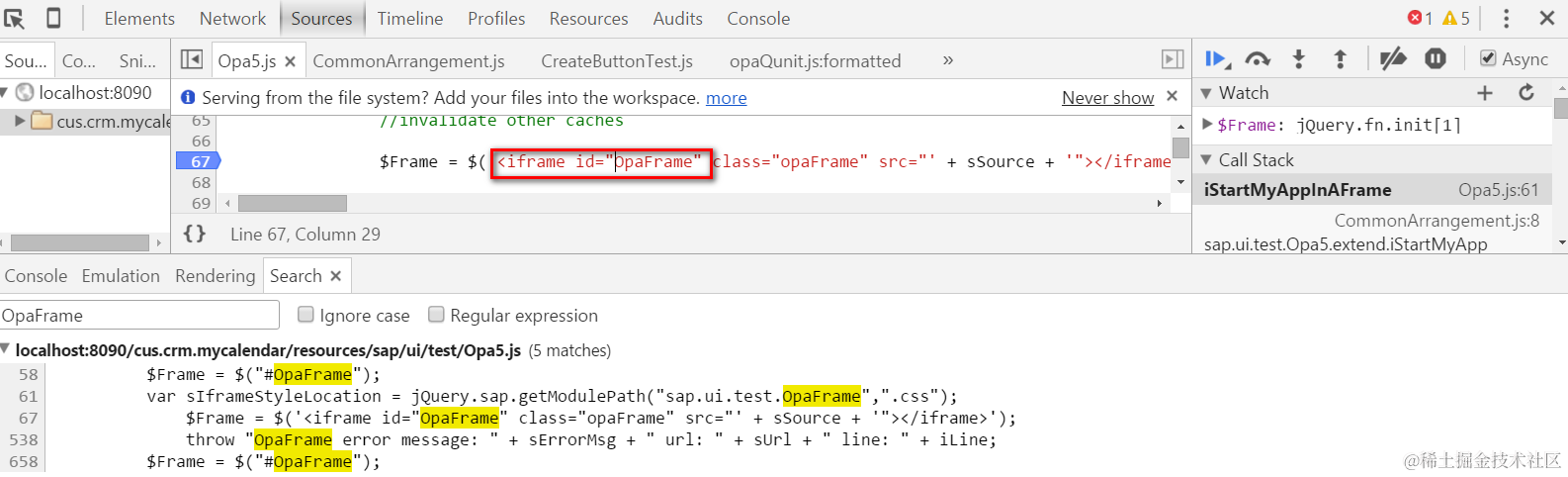
Task: Step into next function call
Action: [1299, 59]
